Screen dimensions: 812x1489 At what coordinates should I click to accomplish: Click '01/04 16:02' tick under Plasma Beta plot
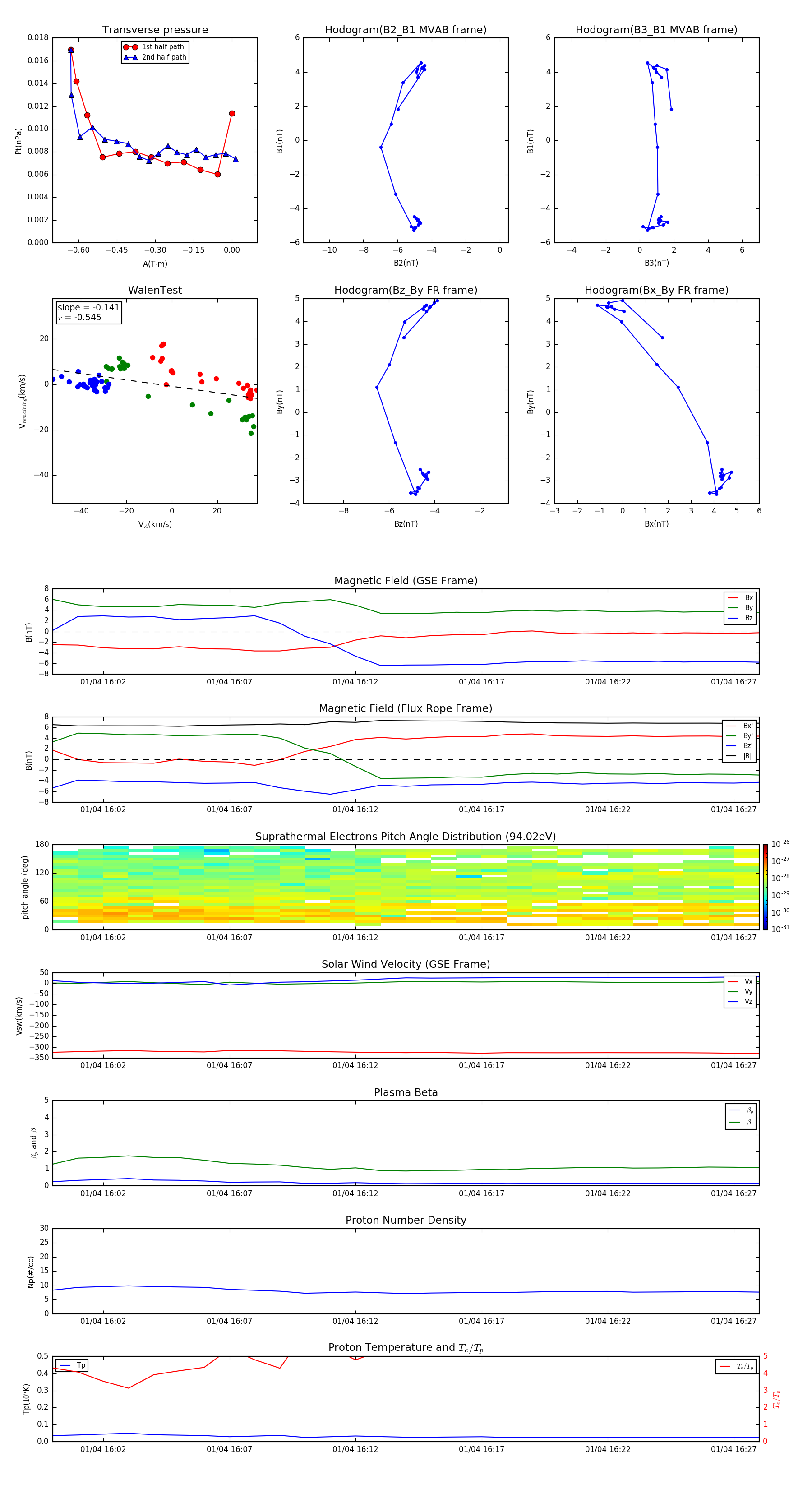tap(103, 1193)
